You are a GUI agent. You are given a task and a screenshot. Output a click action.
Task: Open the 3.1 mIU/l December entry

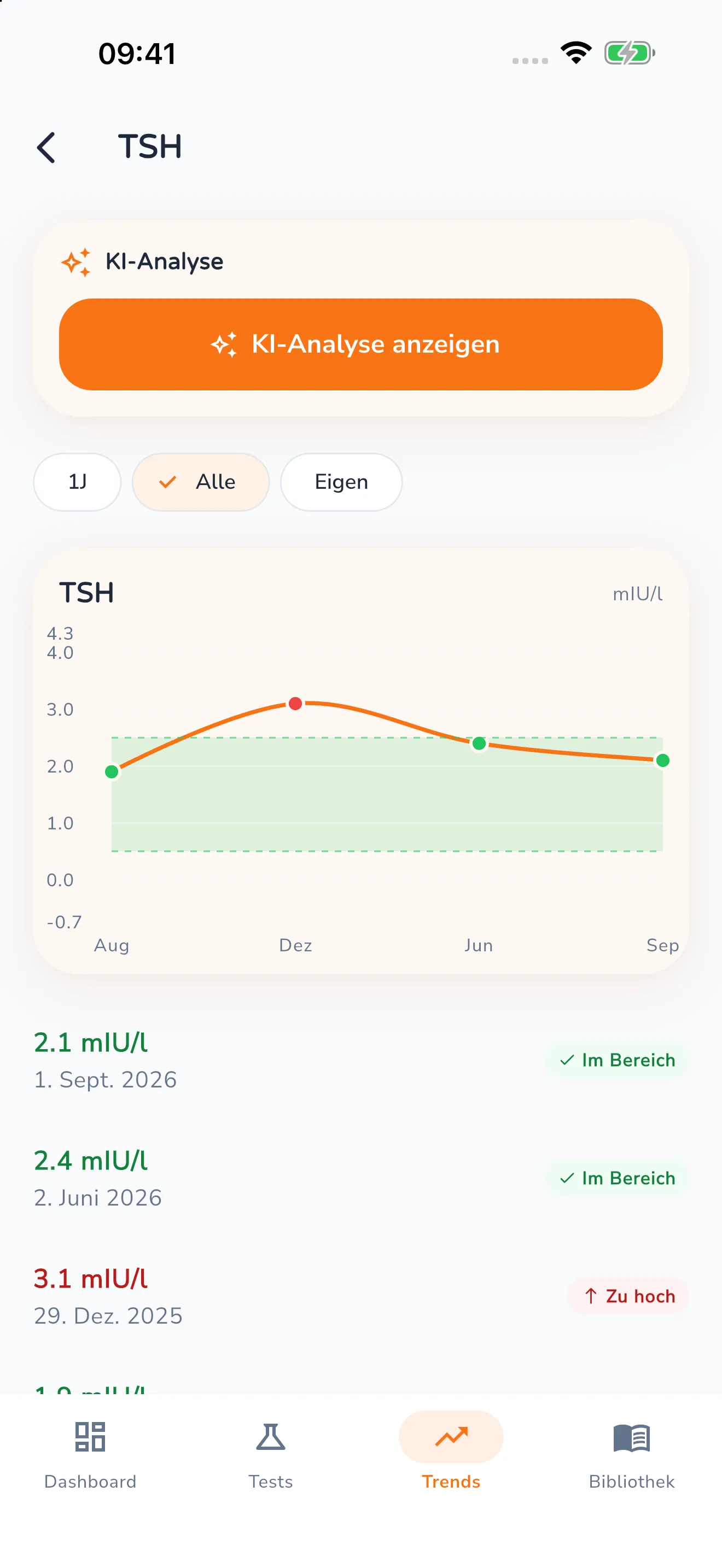click(x=361, y=1296)
